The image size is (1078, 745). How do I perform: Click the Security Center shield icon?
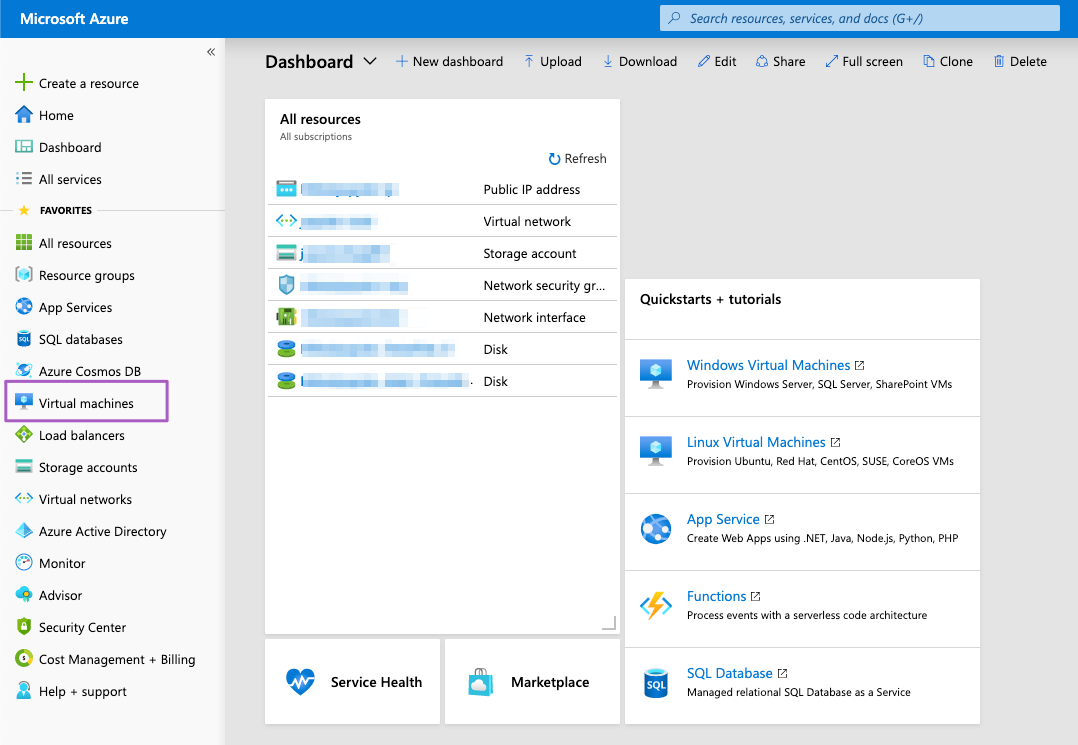24,627
